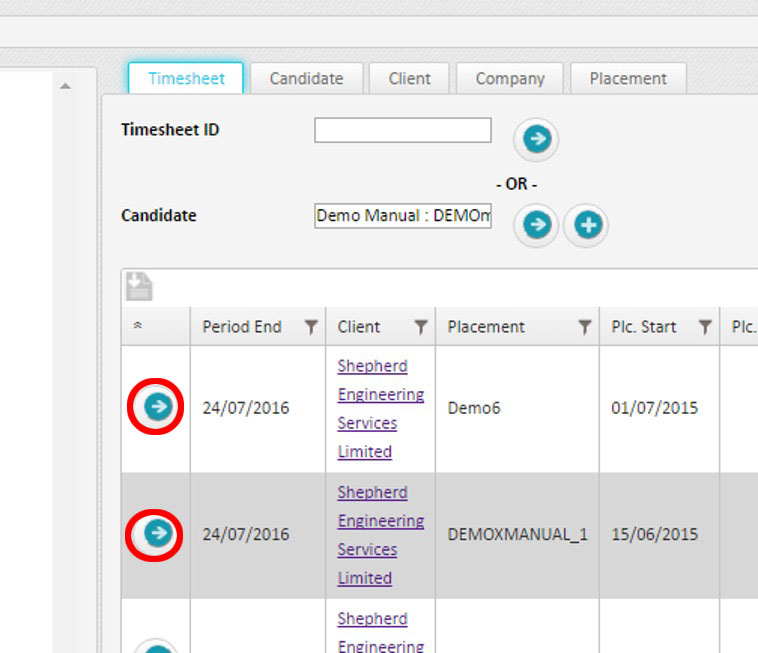This screenshot has width=758, height=653.
Task: Collapse rows using the double-chevron header icon
Action: pyautogui.click(x=137, y=327)
